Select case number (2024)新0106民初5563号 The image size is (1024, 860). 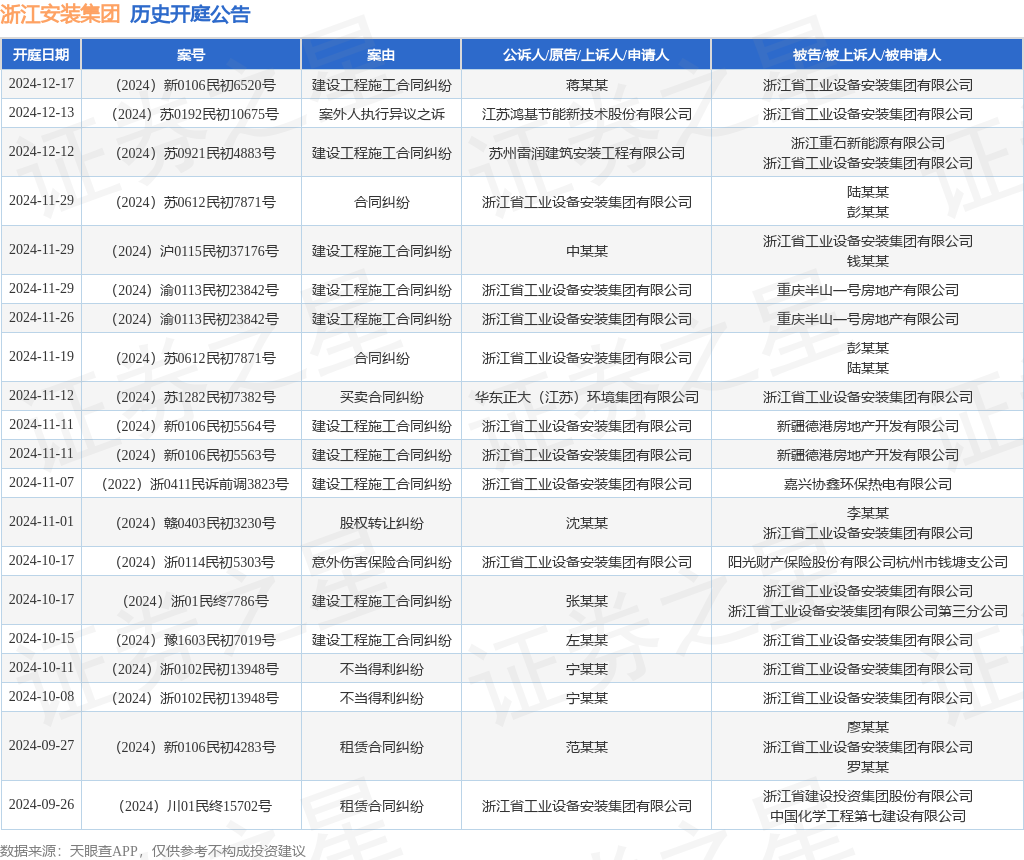tap(195, 455)
